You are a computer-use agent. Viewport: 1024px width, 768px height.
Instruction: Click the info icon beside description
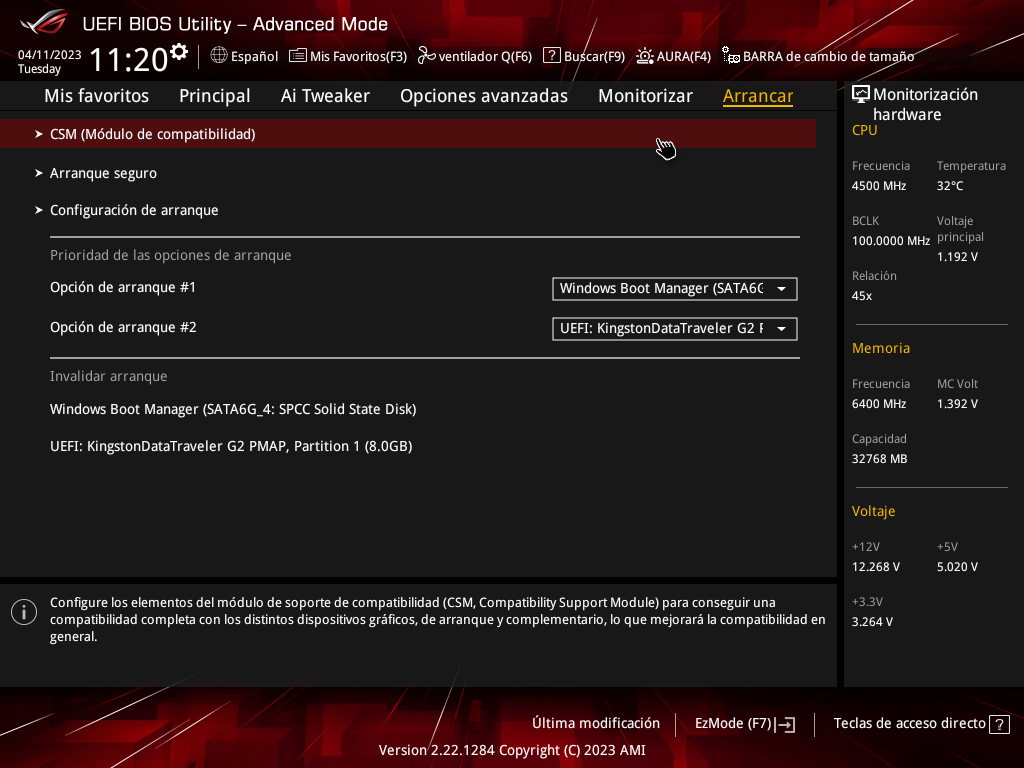[x=24, y=612]
